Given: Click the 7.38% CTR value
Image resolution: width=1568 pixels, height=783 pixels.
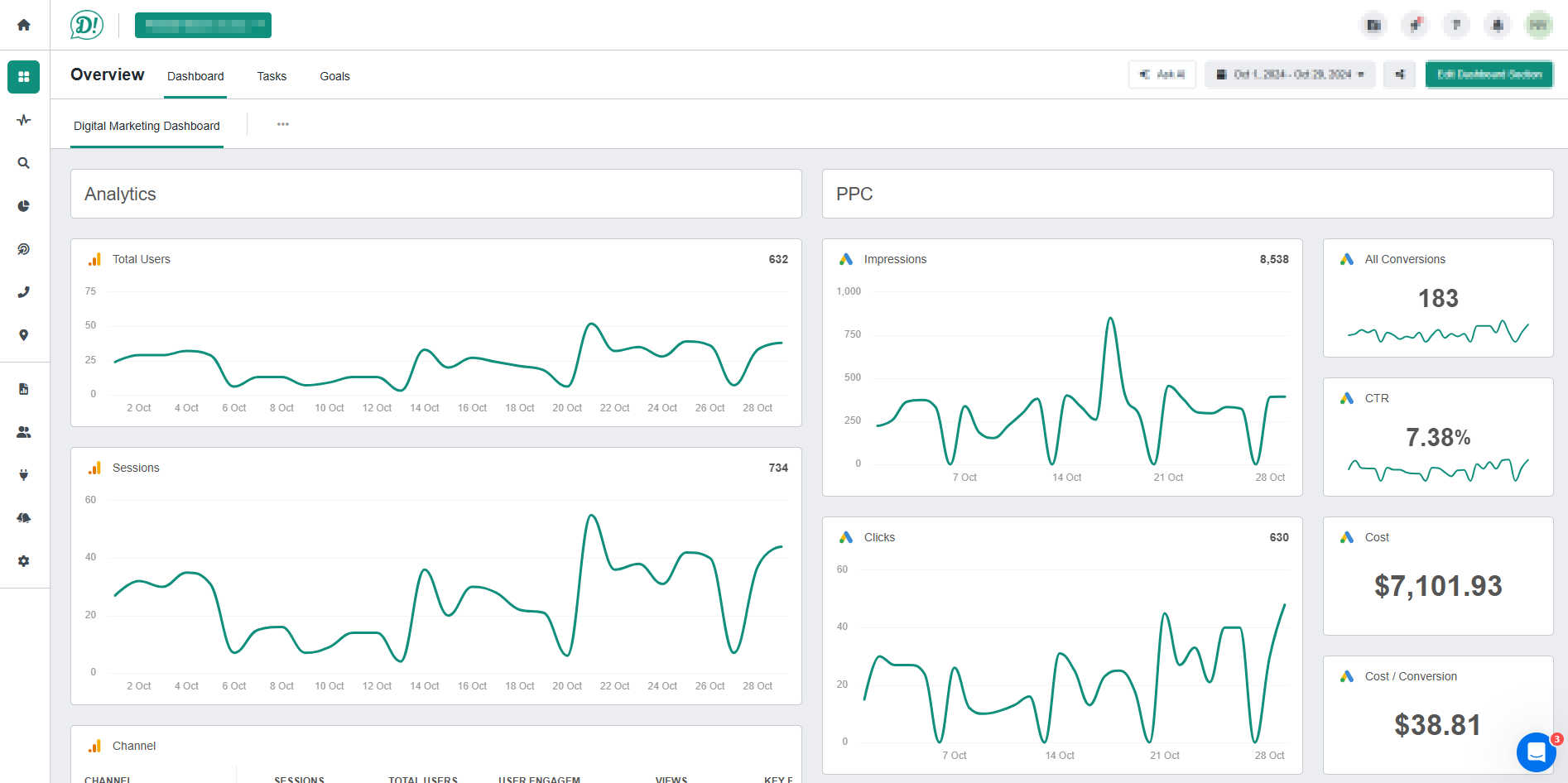Looking at the screenshot, I should point(1438,438).
